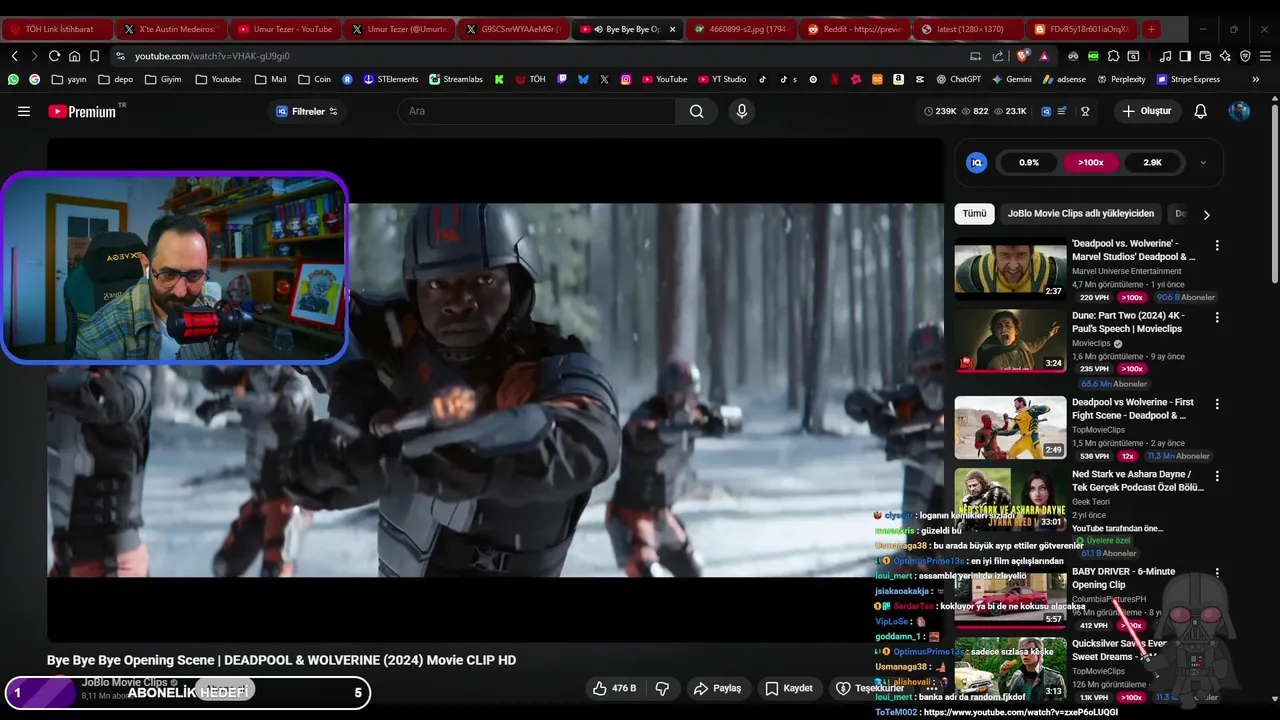1280x720 pixels.
Task: Toggle the Filtreler filter button
Action: [x=307, y=111]
